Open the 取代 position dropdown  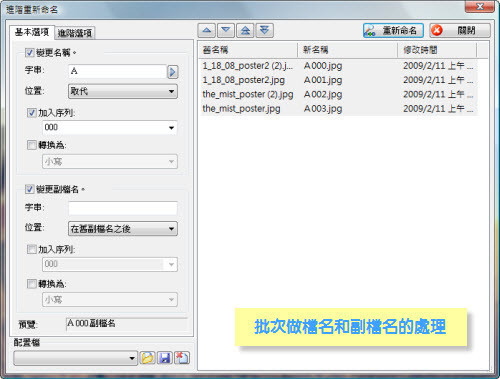[123, 91]
